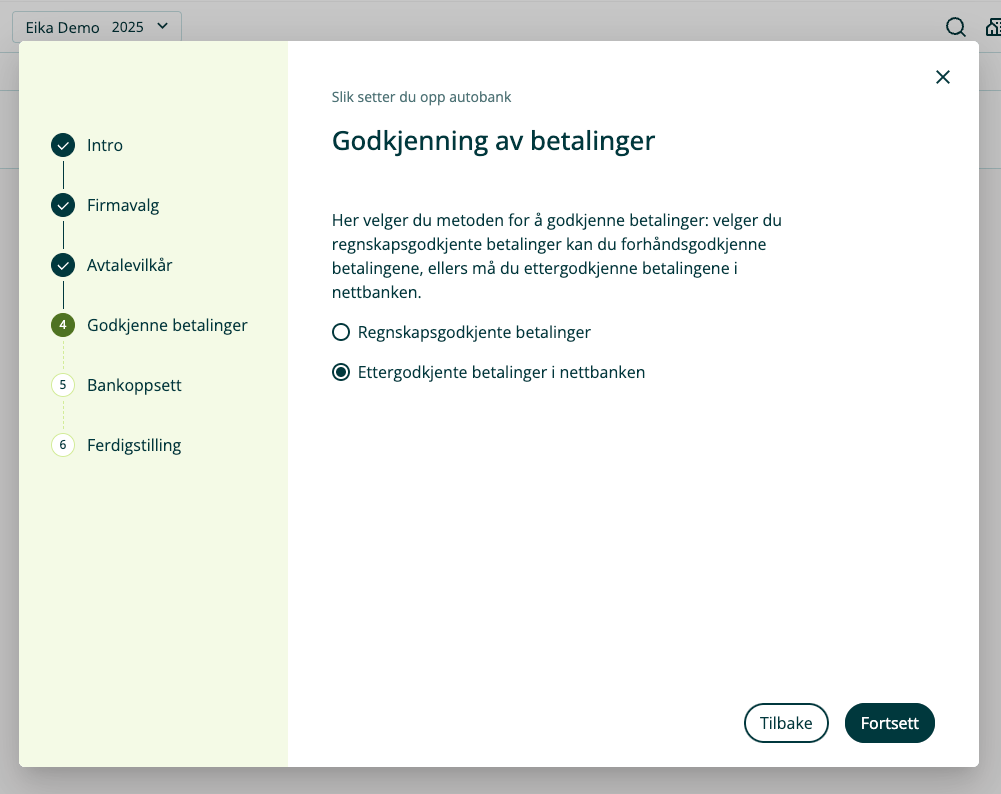Click the Avtalevilkår checkmark circle
This screenshot has height=794, width=1001.
coord(63,265)
